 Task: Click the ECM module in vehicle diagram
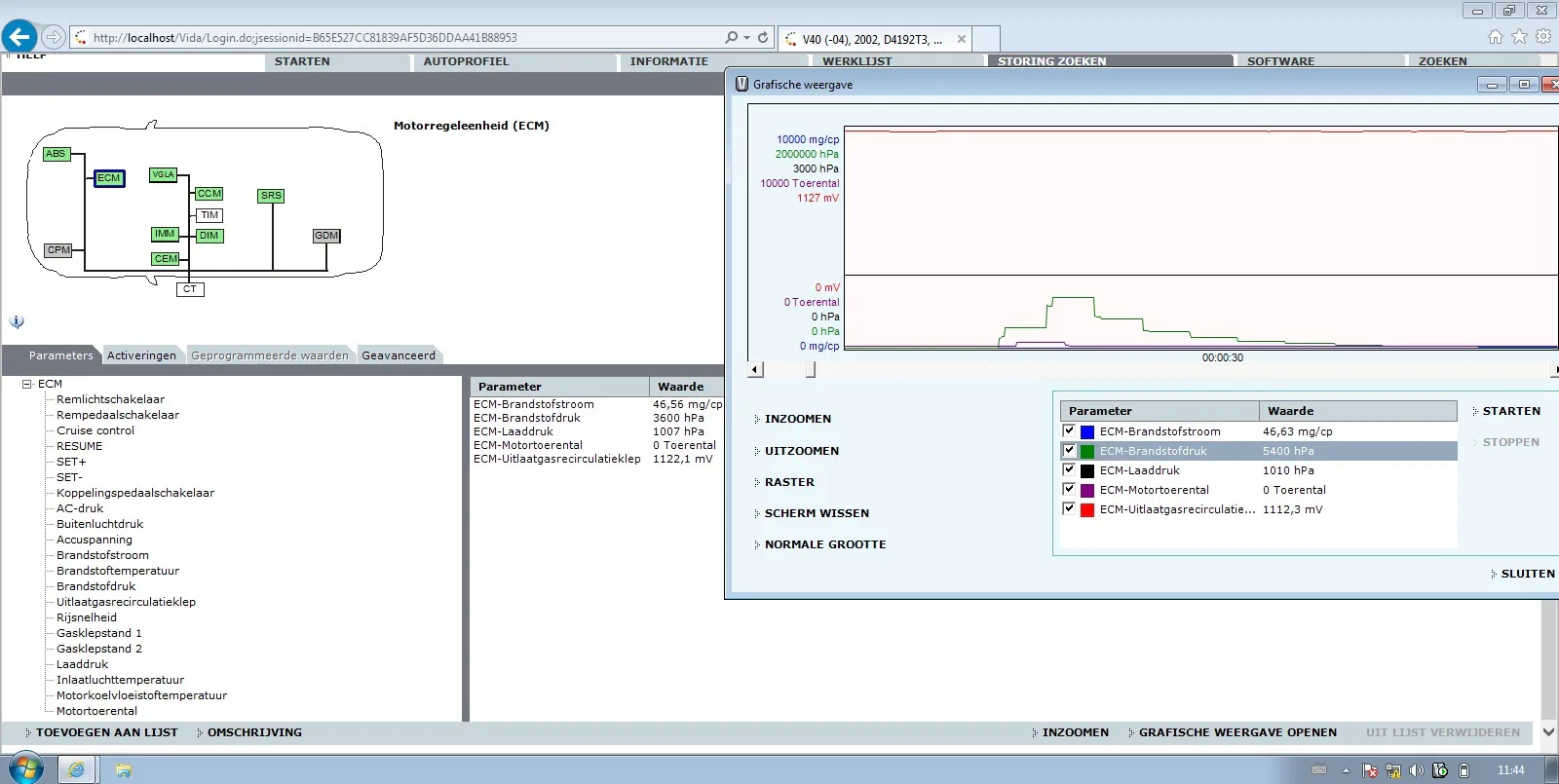[x=109, y=178]
